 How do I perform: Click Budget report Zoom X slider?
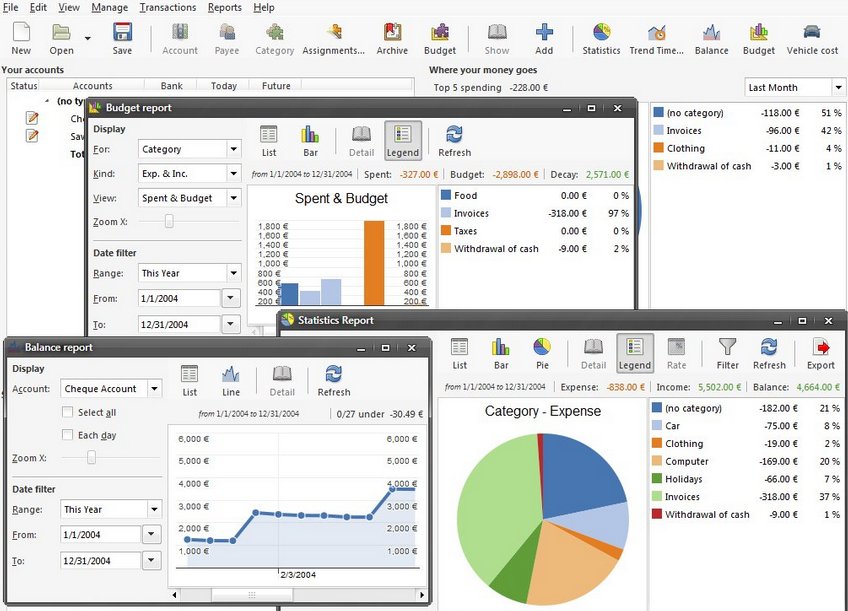pos(169,221)
